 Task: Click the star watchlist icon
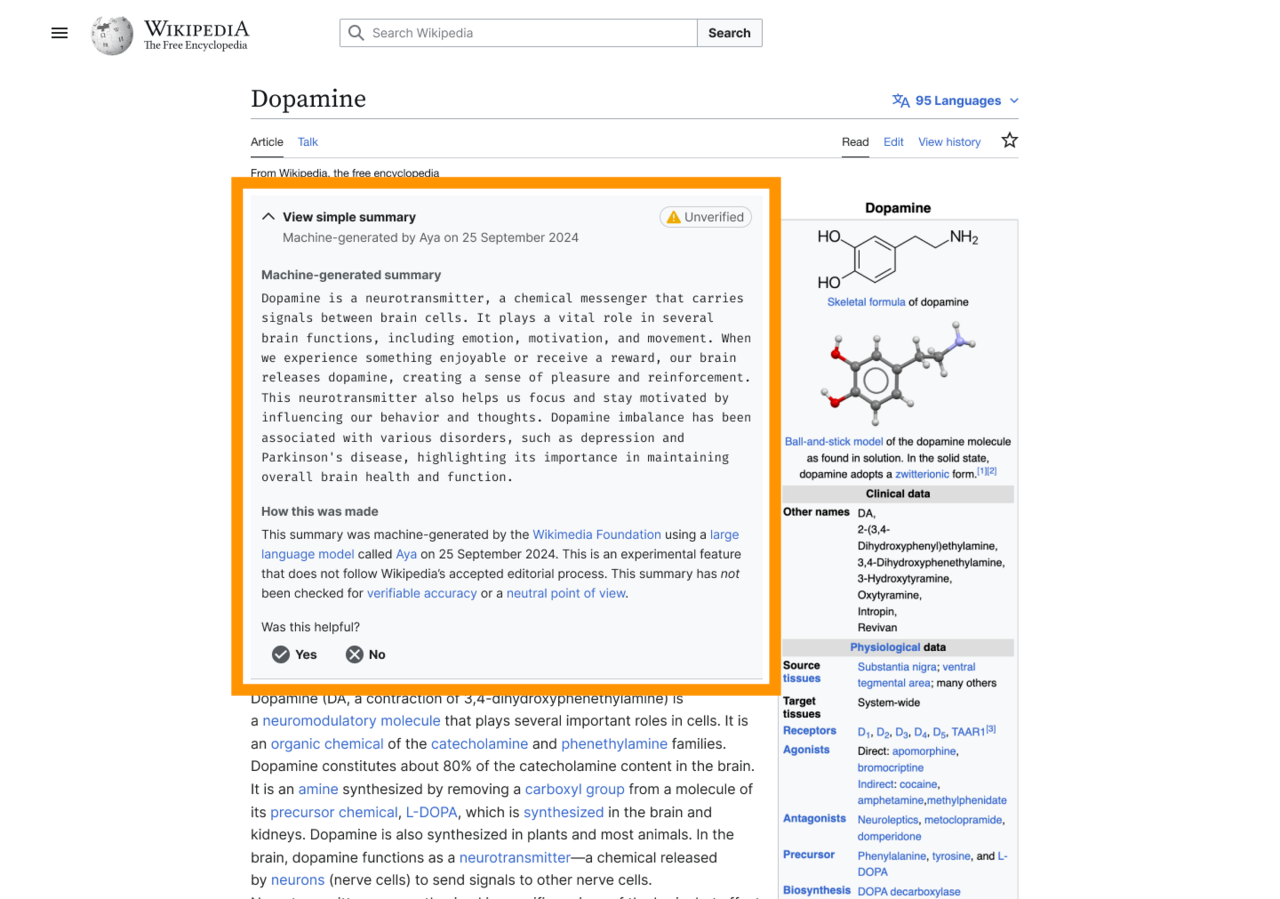tap(1009, 140)
